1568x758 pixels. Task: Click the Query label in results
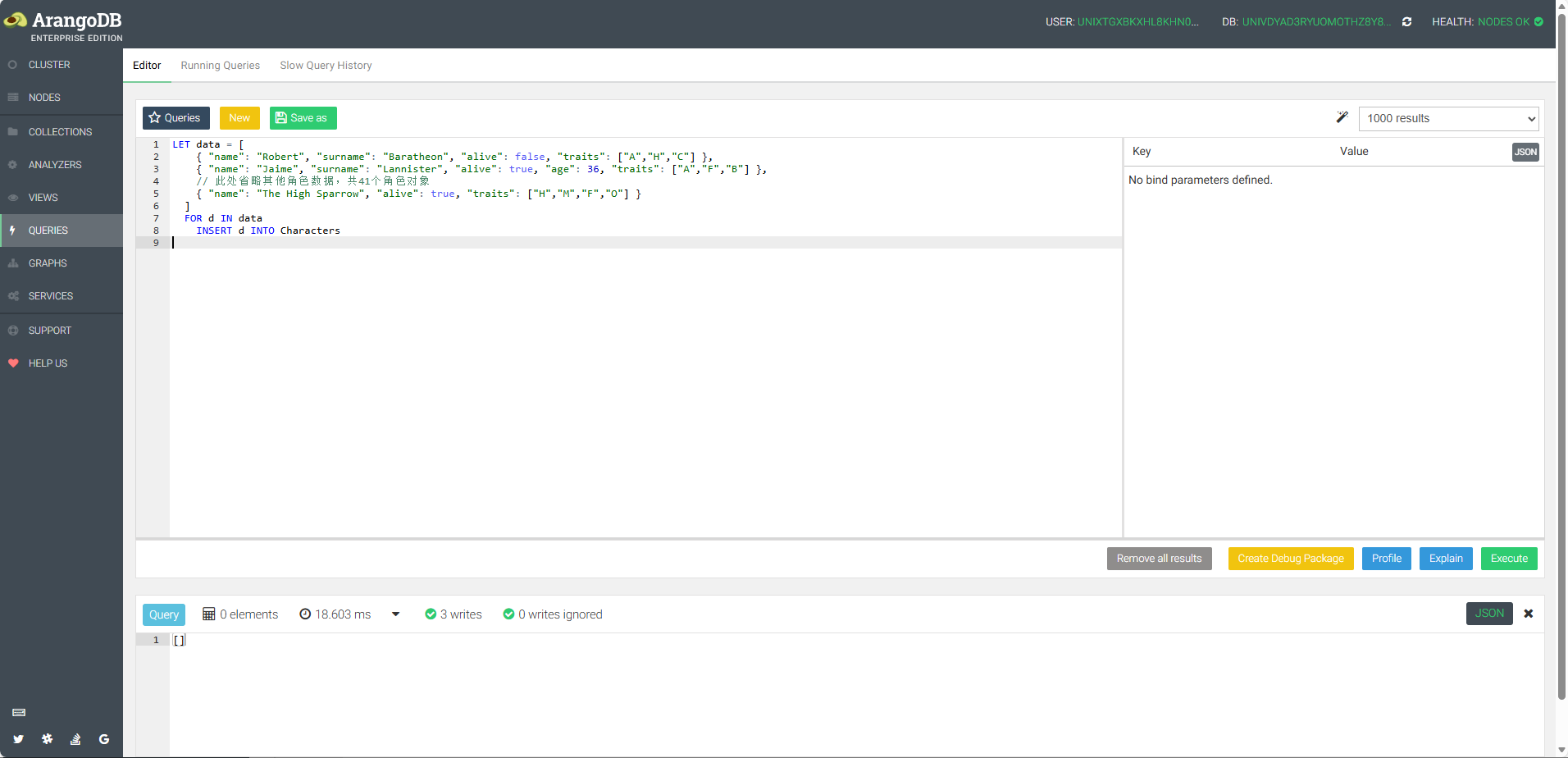point(164,614)
